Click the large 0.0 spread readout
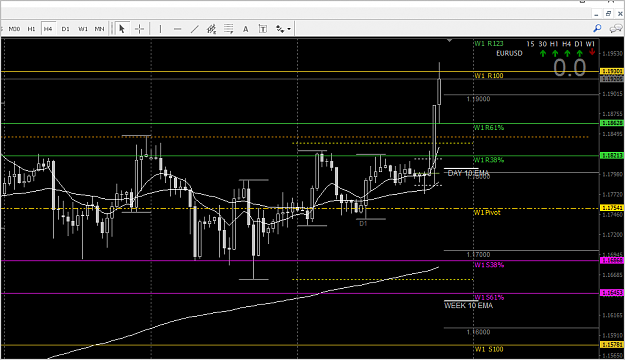 point(570,68)
